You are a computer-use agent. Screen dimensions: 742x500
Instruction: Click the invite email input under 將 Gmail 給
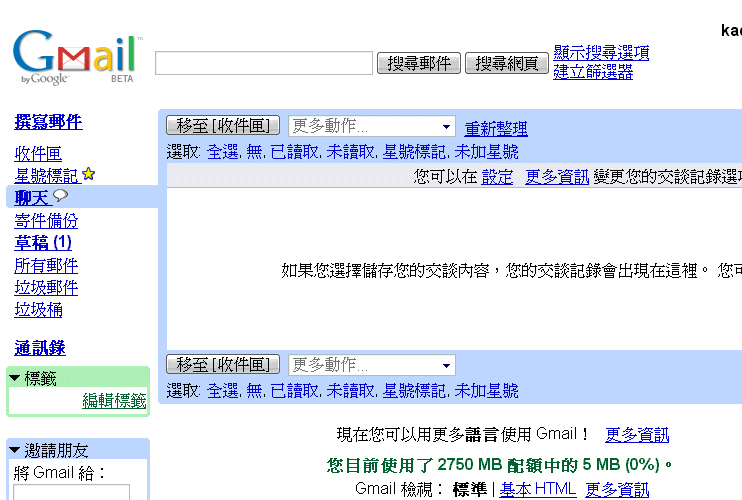click(71, 491)
